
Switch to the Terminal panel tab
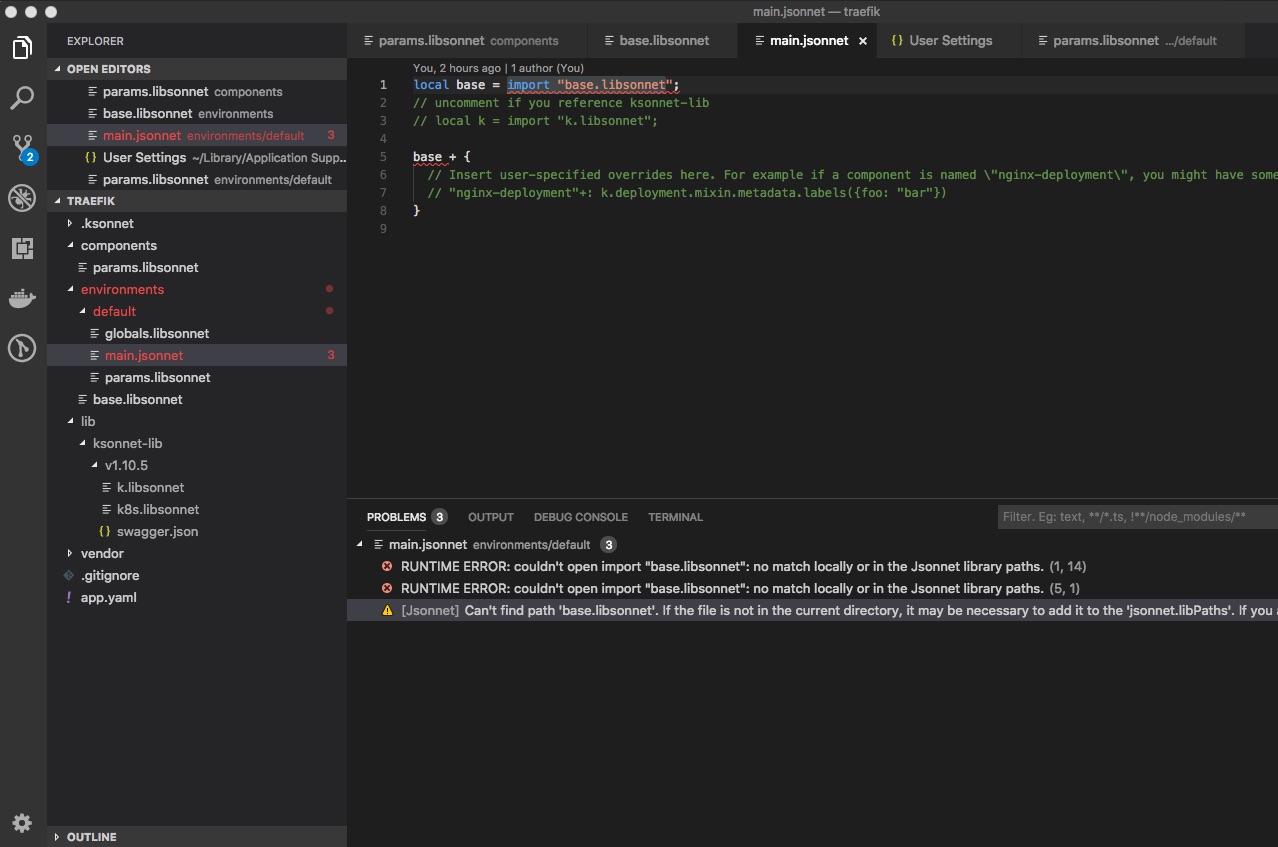(675, 517)
